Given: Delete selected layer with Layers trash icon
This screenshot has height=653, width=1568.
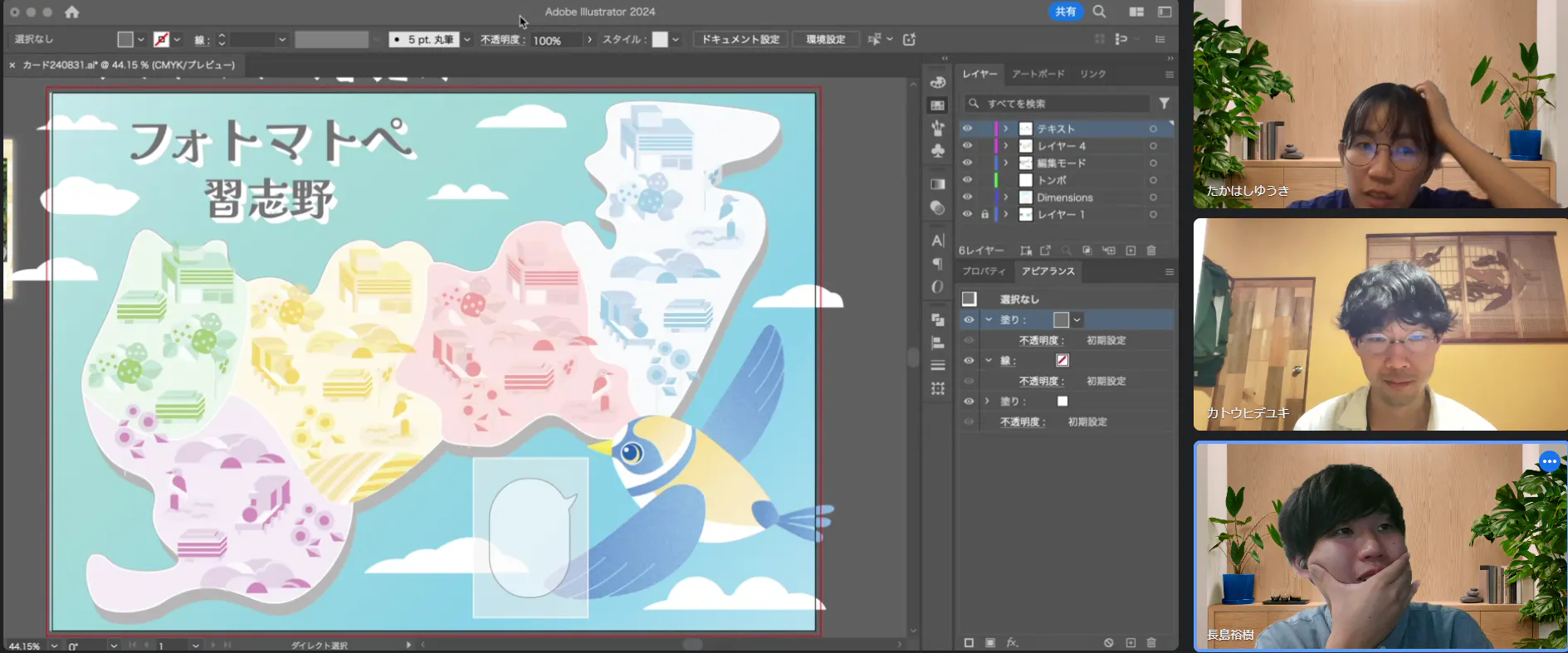Looking at the screenshot, I should pyautogui.click(x=1151, y=251).
